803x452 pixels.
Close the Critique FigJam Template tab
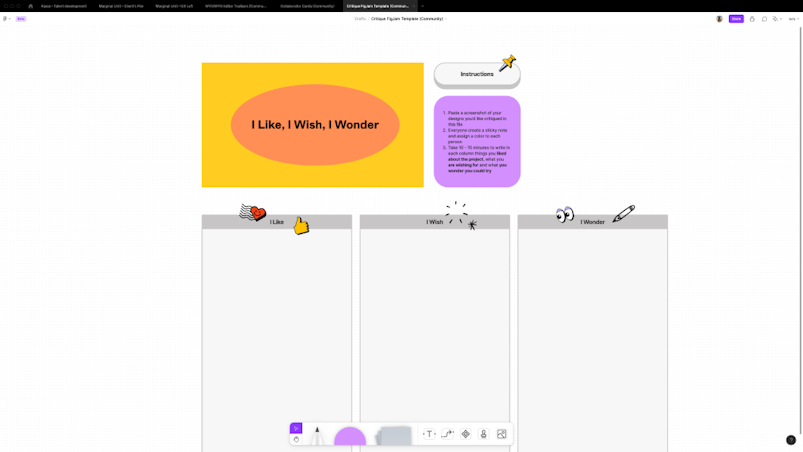pos(413,6)
